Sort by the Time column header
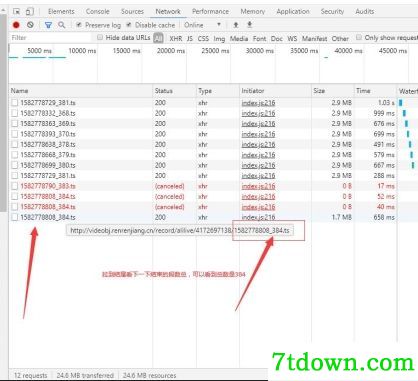This screenshot has height=381, width=418. click(x=375, y=91)
